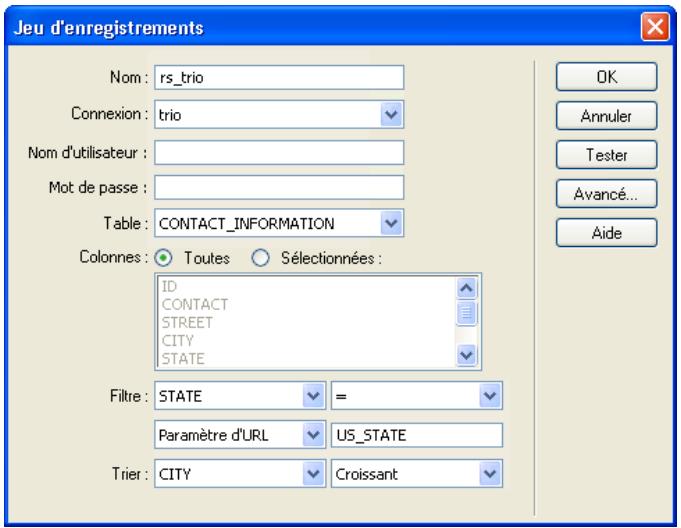Open the Paramètre d'URL source dropdown
The height and width of the screenshot is (528, 681).
coord(240,435)
